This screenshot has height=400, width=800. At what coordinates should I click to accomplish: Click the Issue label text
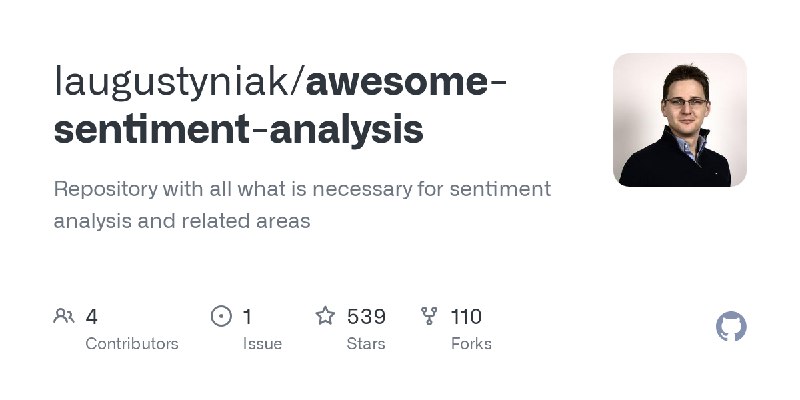tap(262, 344)
